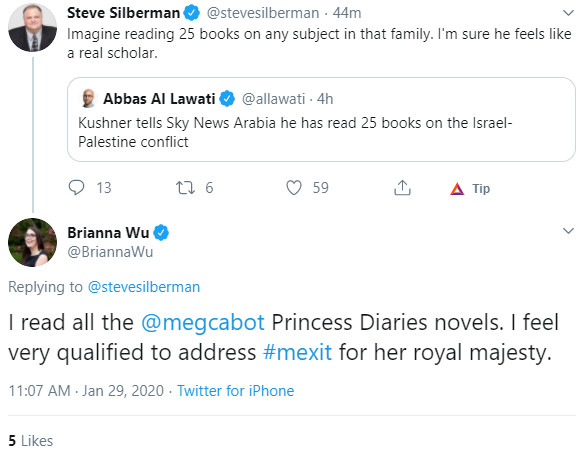View the 5 Likes list
Screen dimensions: 587x460
coord(31,441)
